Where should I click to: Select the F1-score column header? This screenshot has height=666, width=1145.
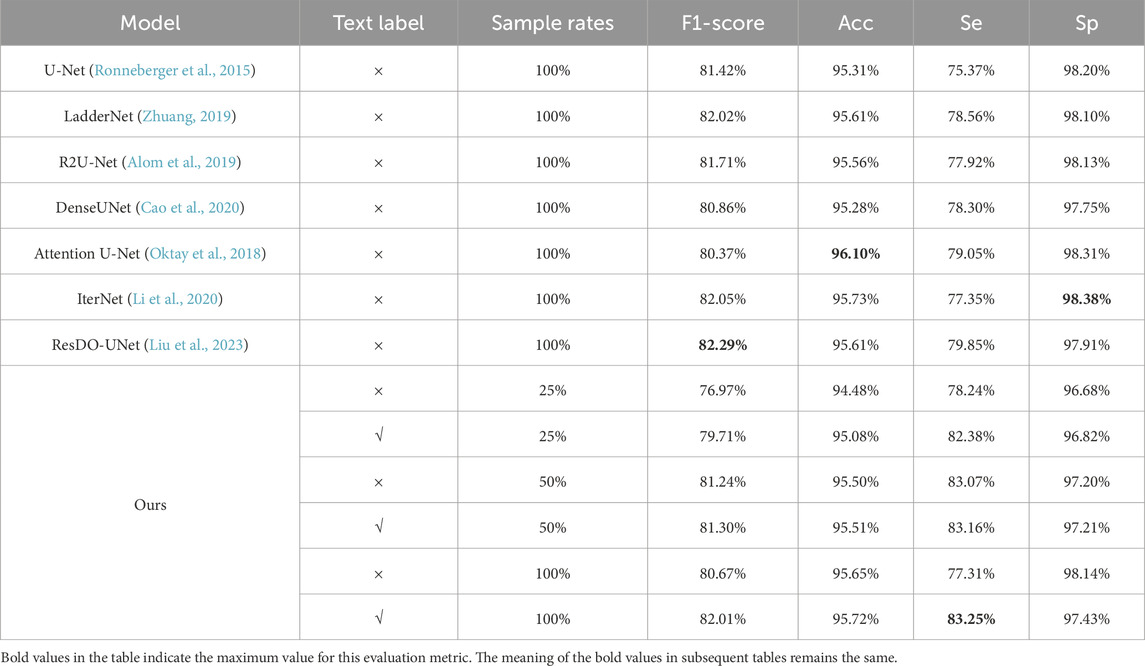(x=722, y=24)
